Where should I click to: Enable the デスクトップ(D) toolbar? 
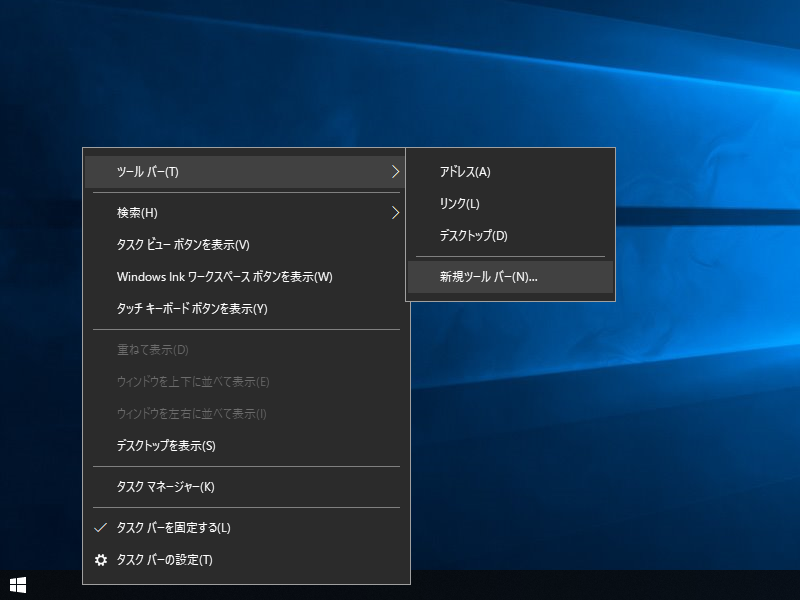coord(510,236)
